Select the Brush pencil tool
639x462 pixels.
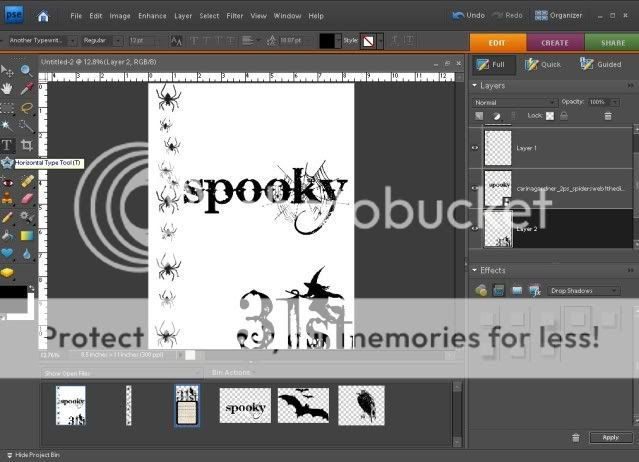tap(7, 217)
